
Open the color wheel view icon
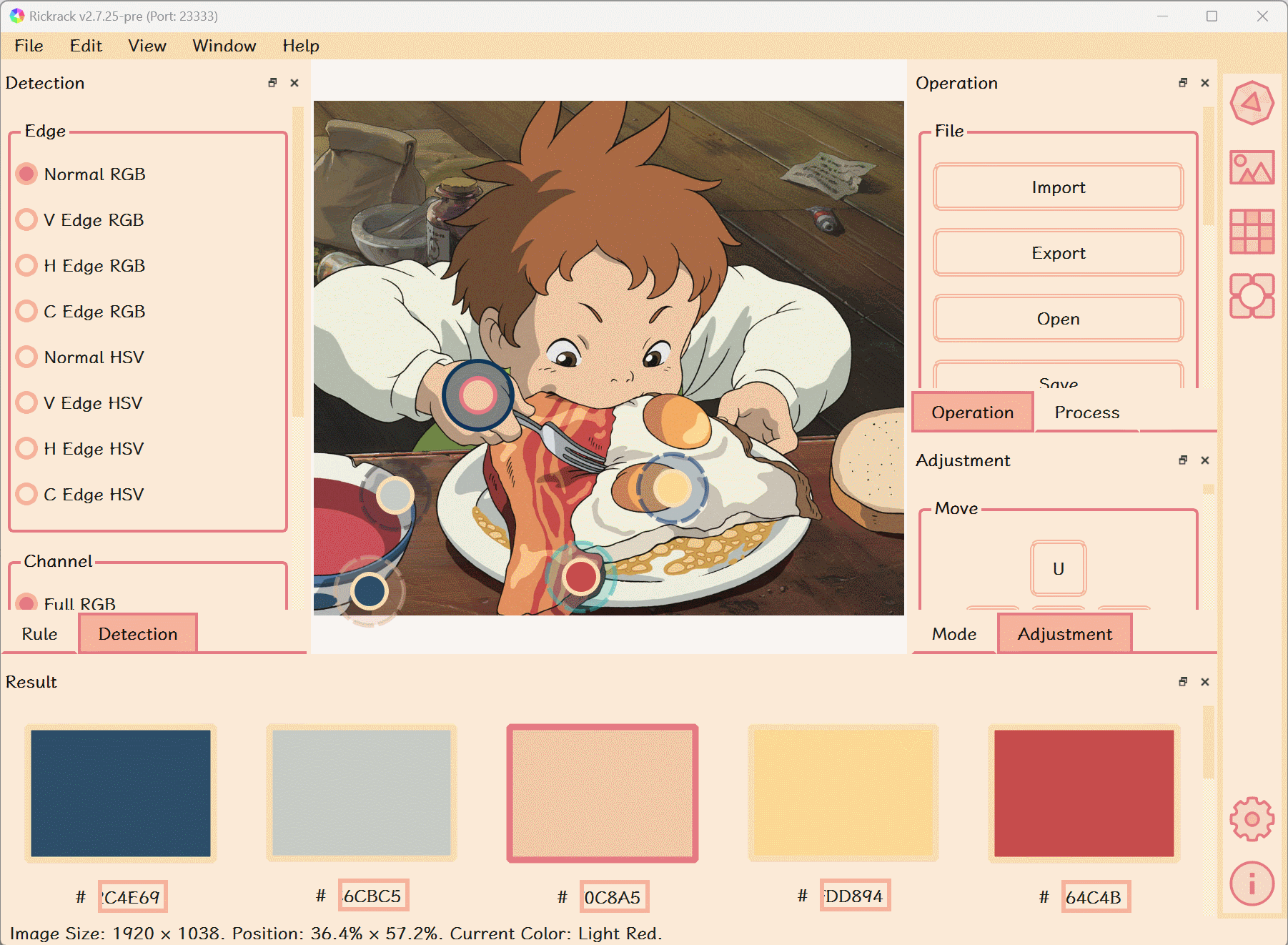point(1252,103)
